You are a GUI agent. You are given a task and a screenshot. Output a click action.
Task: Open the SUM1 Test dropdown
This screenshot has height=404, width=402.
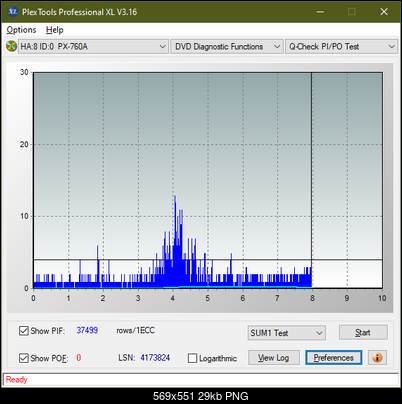pyautogui.click(x=287, y=333)
